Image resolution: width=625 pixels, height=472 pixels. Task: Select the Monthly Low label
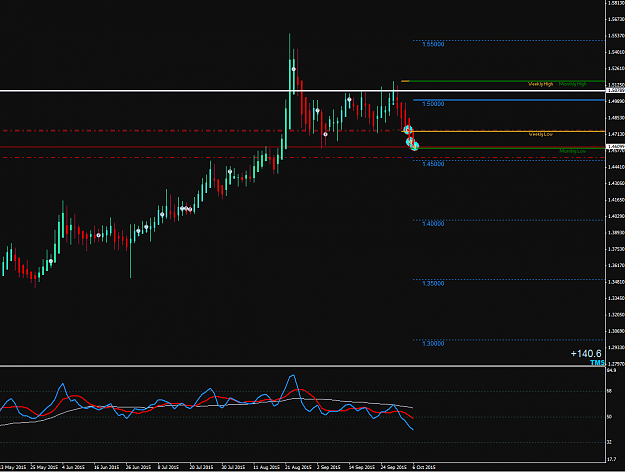click(x=573, y=151)
